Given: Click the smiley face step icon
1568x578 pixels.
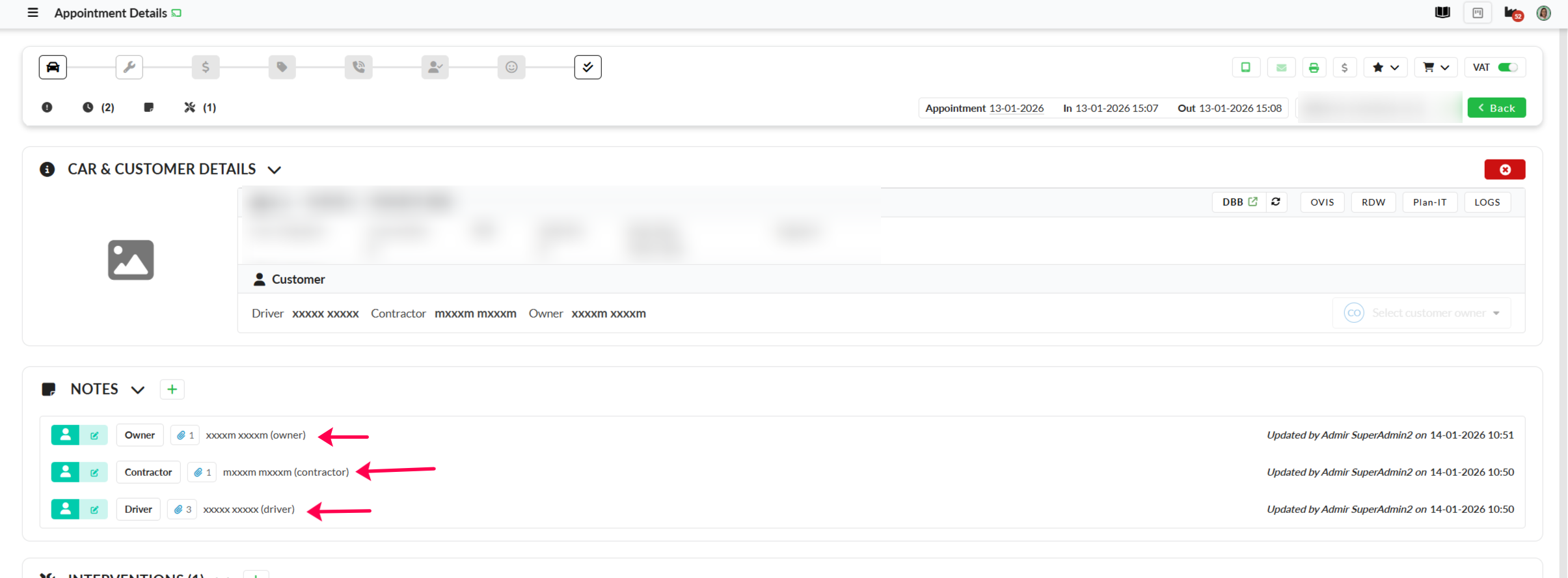Looking at the screenshot, I should [x=511, y=67].
